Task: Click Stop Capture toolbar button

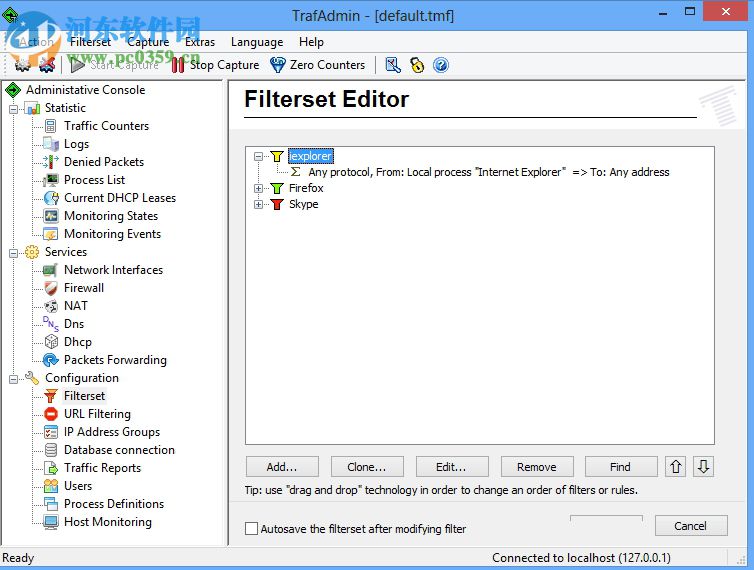Action: (215, 65)
